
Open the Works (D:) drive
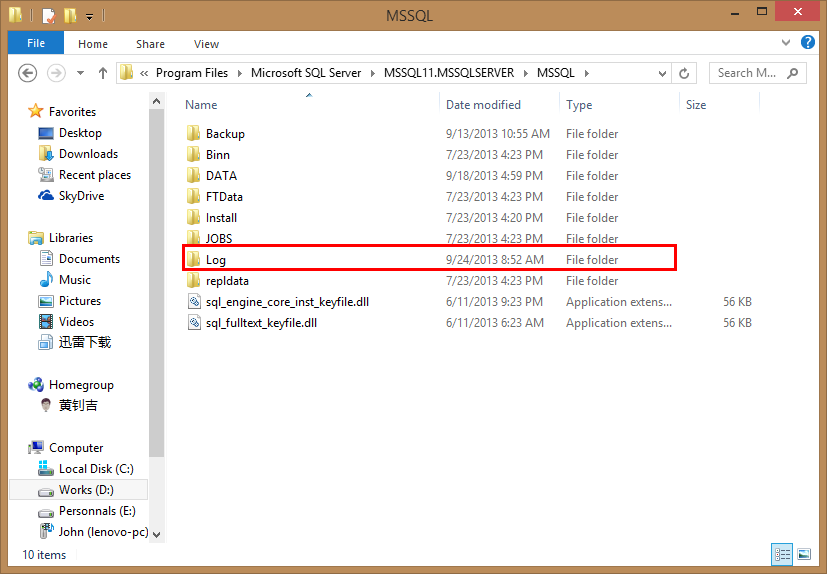coord(86,490)
